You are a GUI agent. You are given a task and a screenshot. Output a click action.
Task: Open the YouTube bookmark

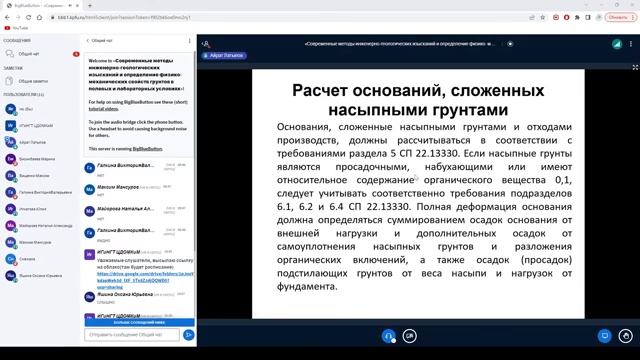[16, 28]
